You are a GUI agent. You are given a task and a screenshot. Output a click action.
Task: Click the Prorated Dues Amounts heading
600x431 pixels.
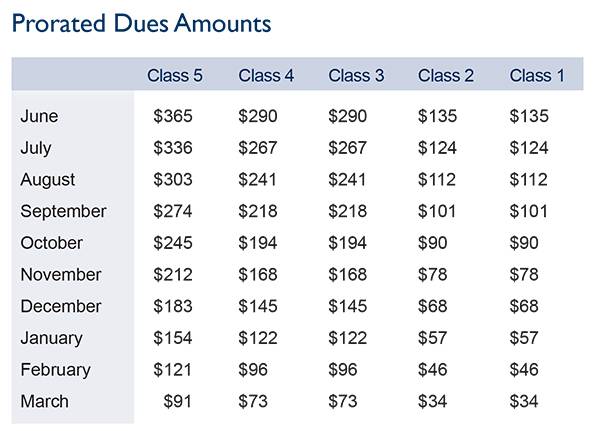142,24
